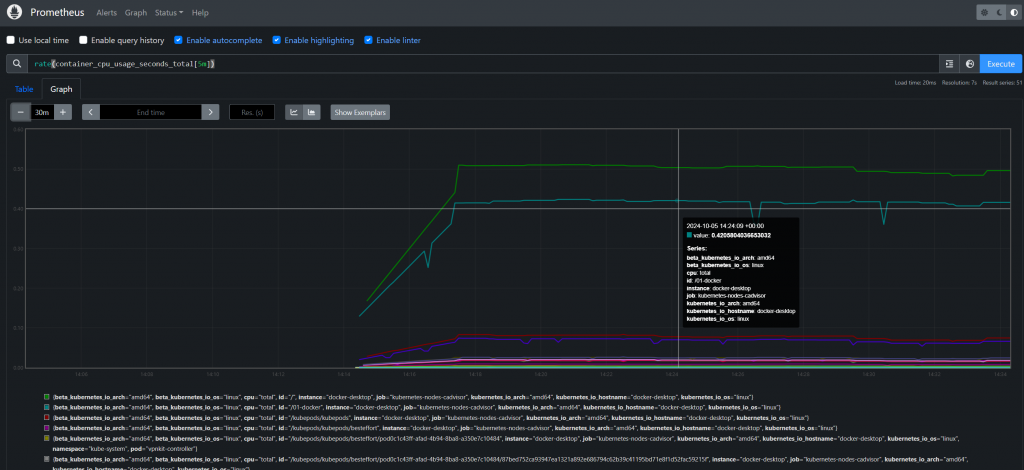Click the Load time: 20ms text
Viewport: 1024px width, 470px height.
point(916,83)
